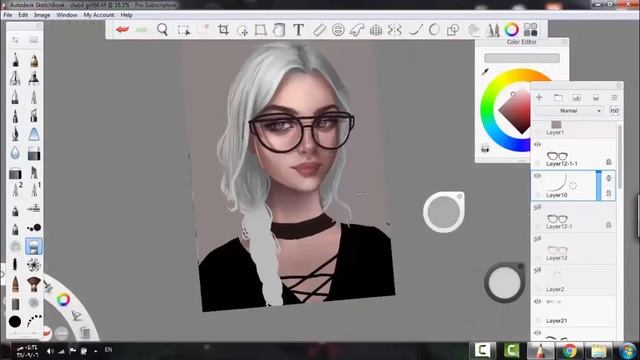Toggle the Symmetry tool
The image size is (640, 360).
point(395,30)
